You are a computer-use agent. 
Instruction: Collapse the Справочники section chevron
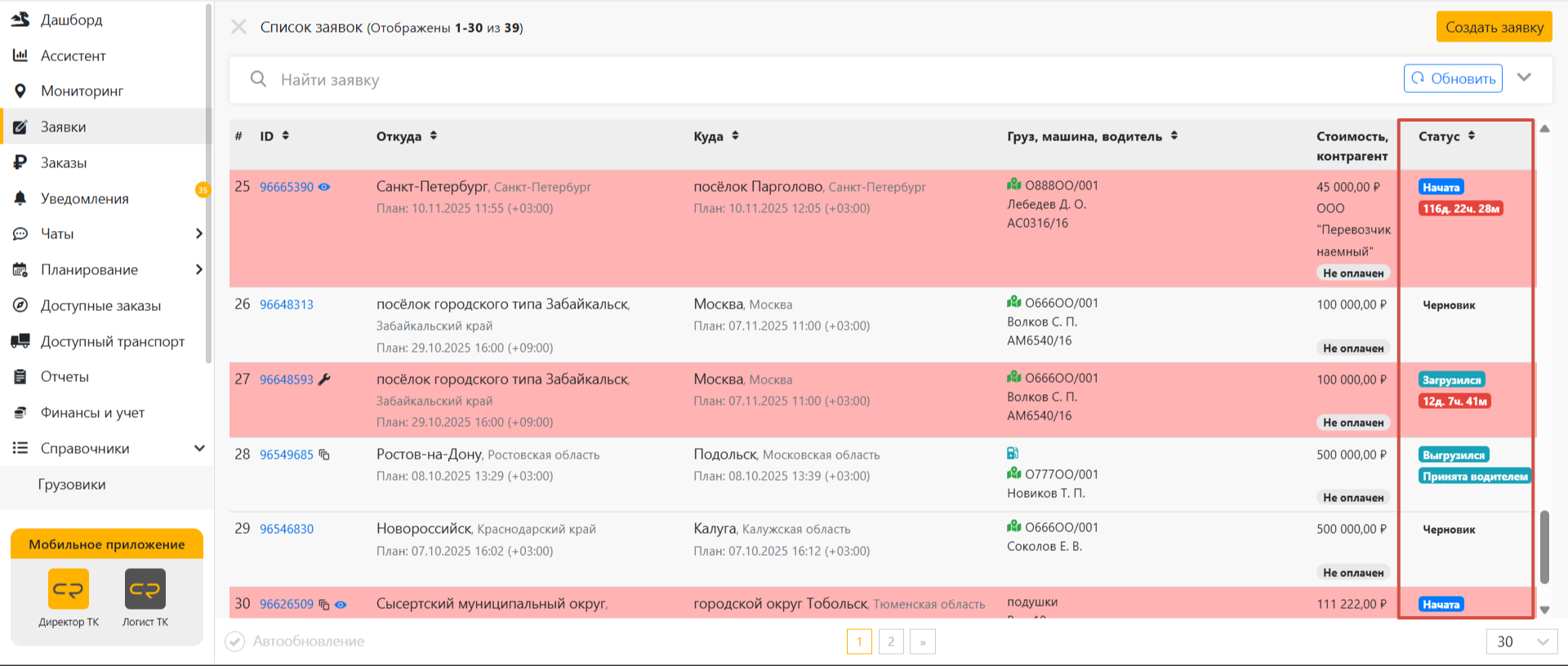coord(199,448)
